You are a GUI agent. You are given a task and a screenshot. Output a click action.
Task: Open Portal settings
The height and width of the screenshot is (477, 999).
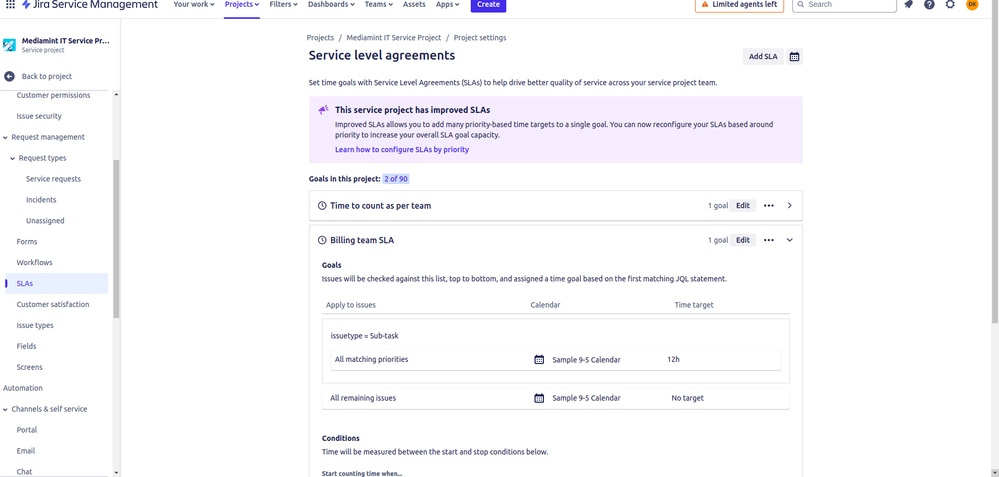click(27, 430)
